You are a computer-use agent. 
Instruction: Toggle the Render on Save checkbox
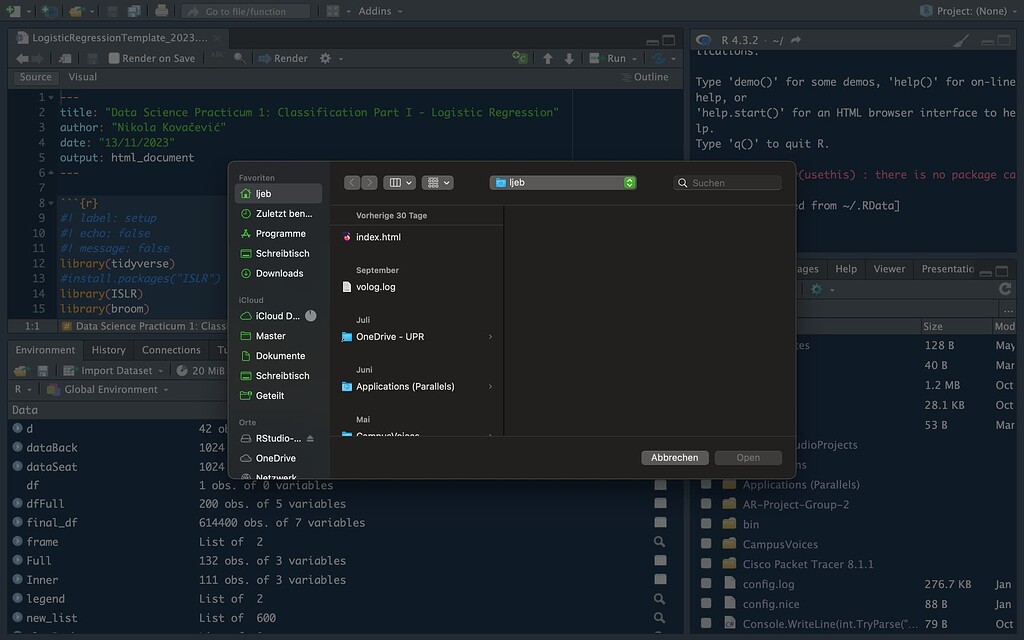click(x=114, y=59)
